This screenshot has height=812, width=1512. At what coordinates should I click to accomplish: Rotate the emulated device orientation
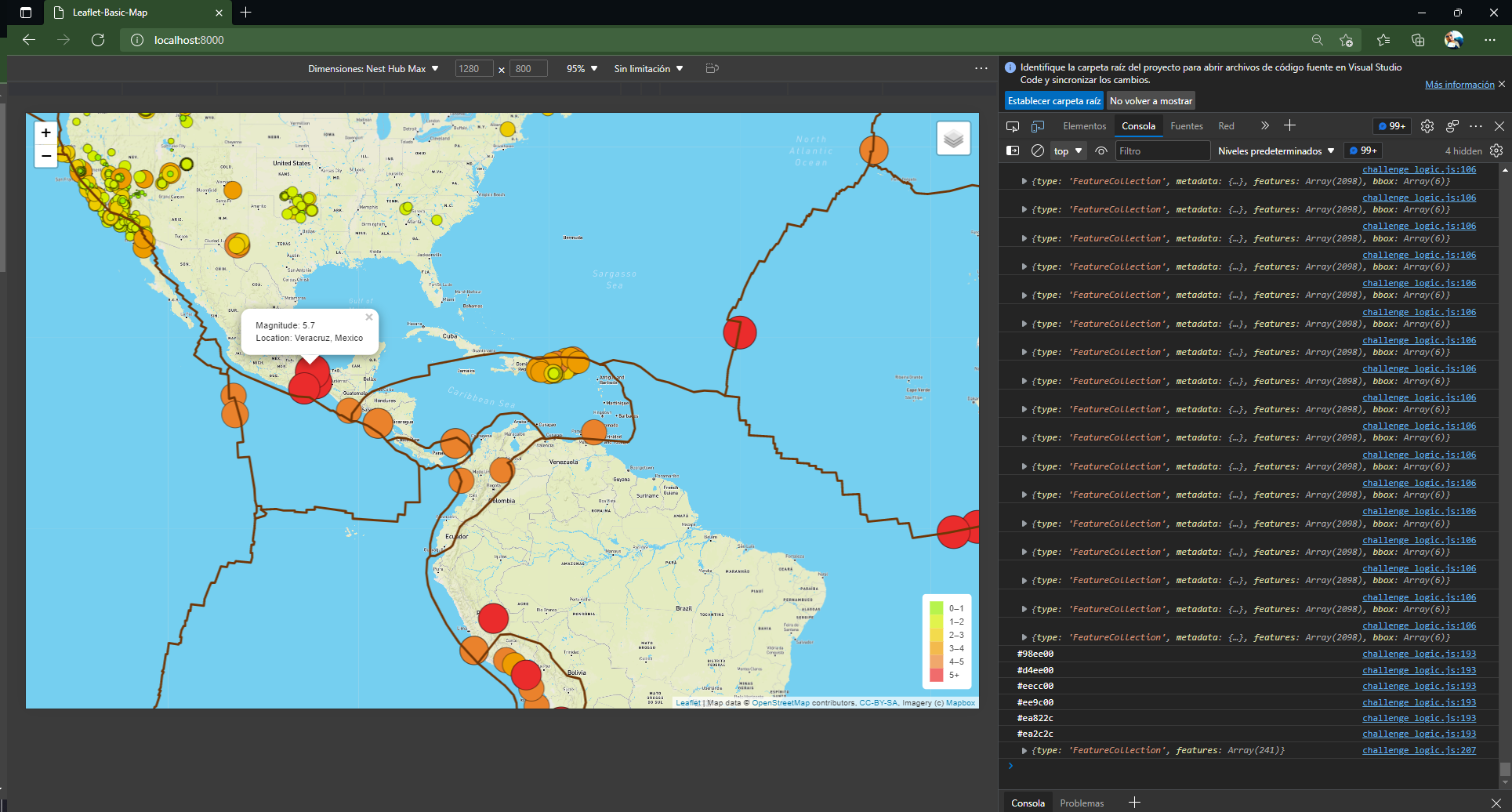click(712, 68)
